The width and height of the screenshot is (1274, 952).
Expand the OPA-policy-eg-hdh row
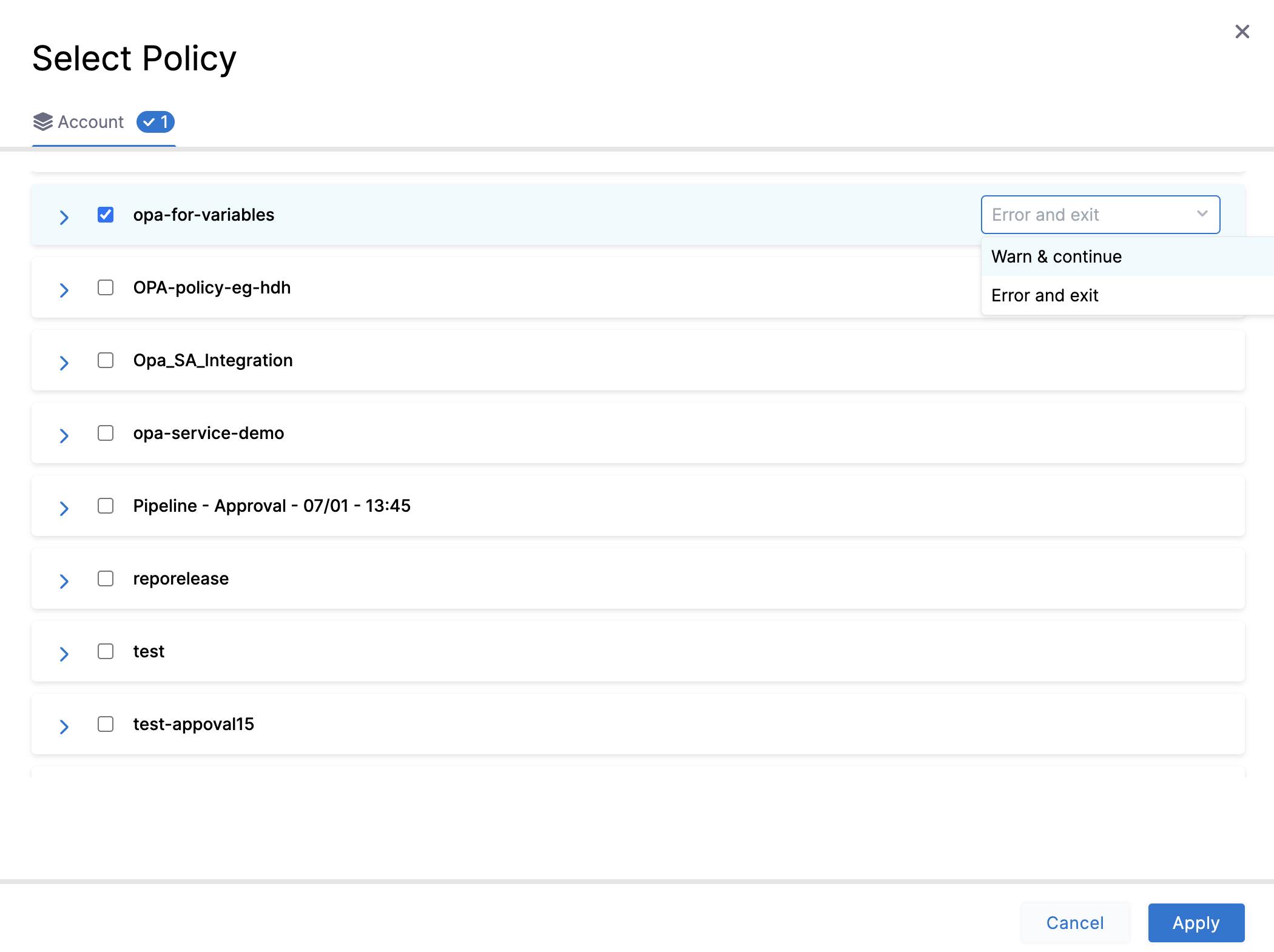(x=64, y=290)
